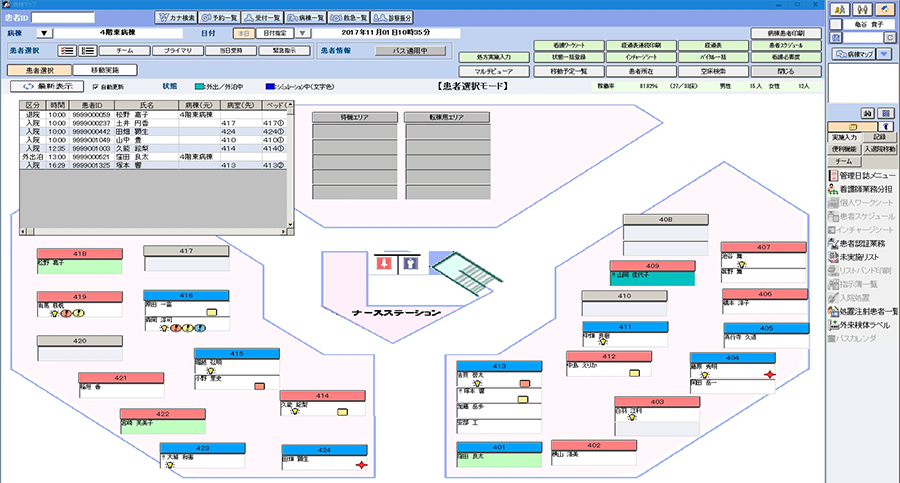Click the teal 外出/外泊中 legend swatch
900x483 pixels.
point(199,87)
